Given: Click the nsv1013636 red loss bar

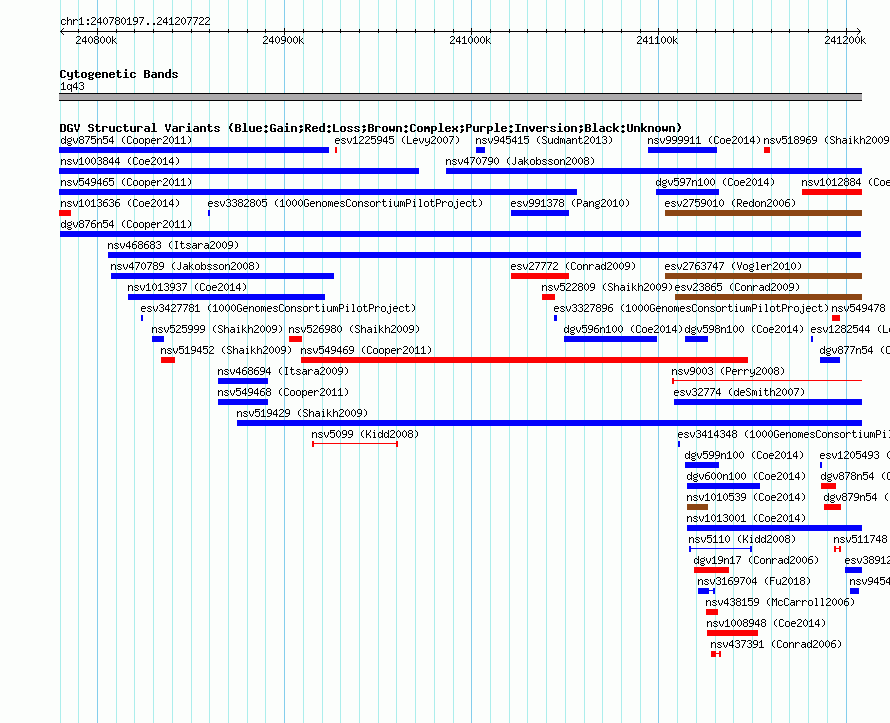Looking at the screenshot, I should pyautogui.click(x=65, y=213).
